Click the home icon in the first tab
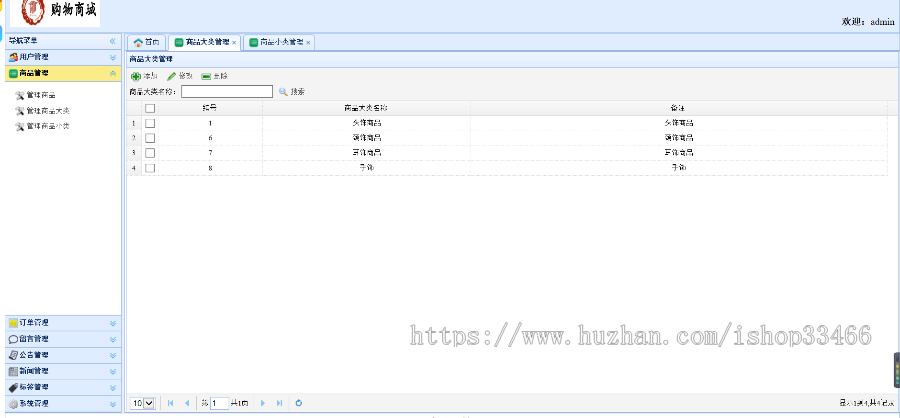The image size is (900, 418). (138, 42)
